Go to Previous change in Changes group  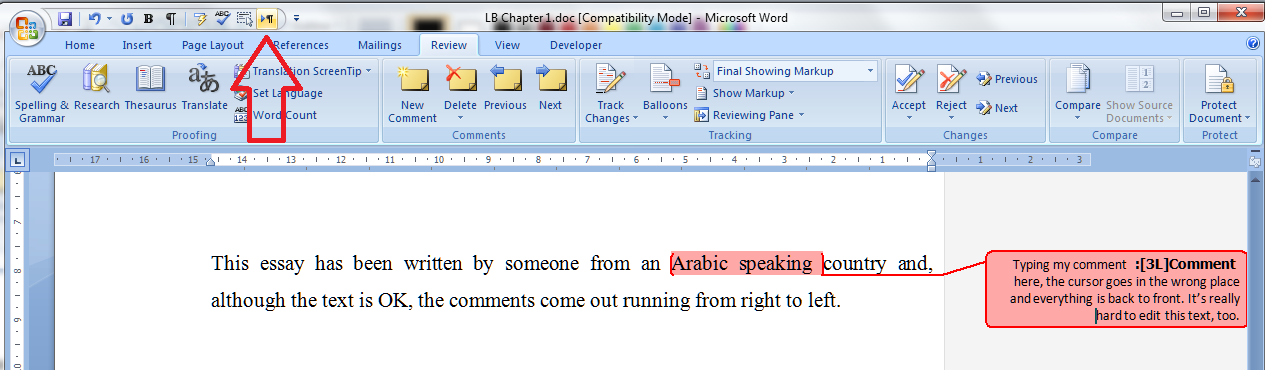pos(1007,79)
